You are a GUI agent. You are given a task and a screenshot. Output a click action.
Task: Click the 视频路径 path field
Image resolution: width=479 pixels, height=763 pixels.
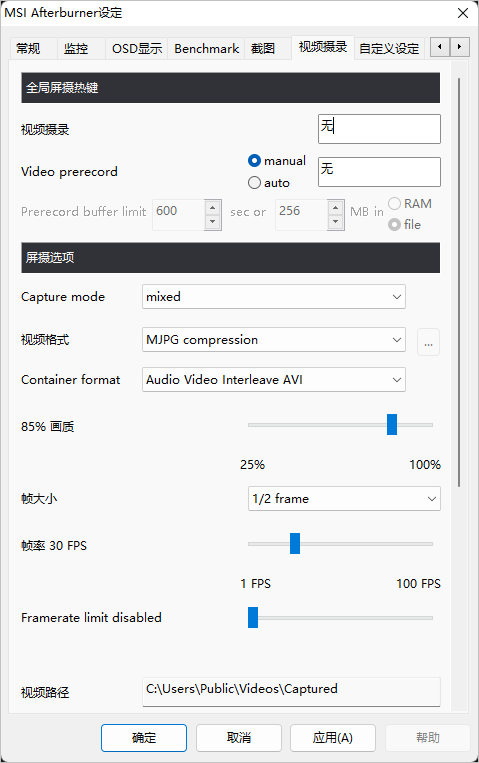[291, 691]
